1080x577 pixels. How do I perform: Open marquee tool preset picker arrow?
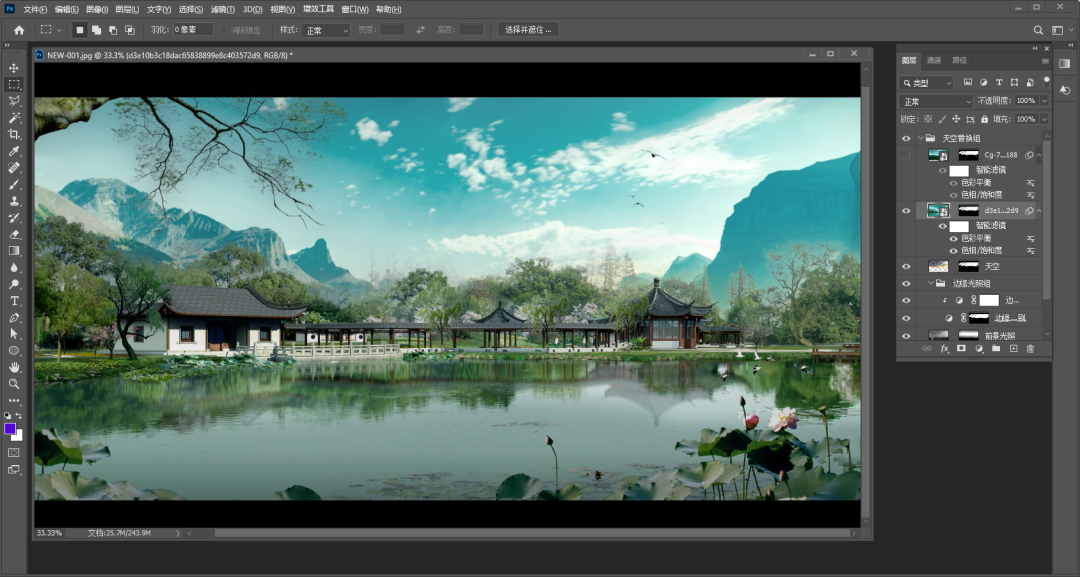pyautogui.click(x=59, y=30)
